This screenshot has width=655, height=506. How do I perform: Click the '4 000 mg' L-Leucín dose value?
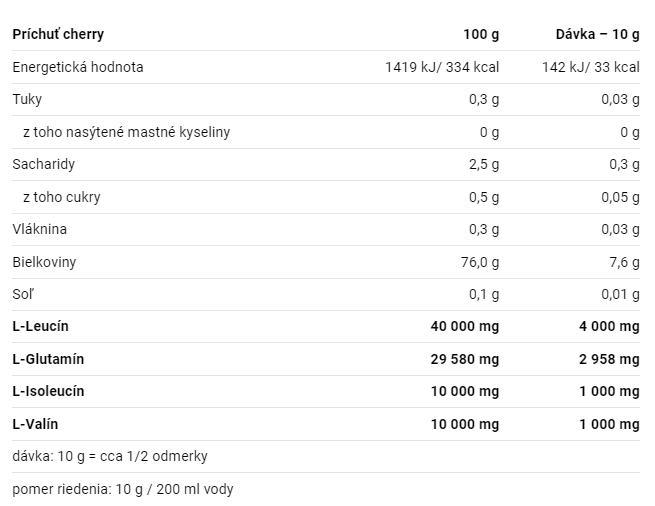coord(609,326)
